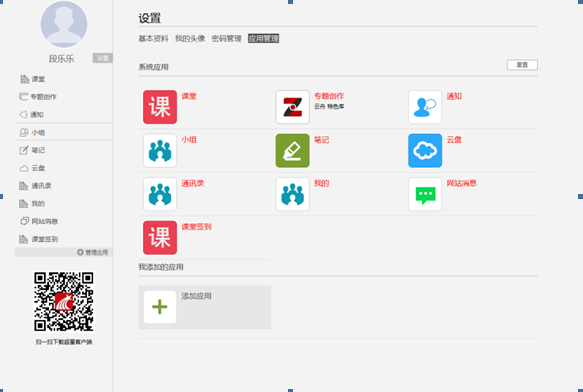Click the 添加应用 label
583x392 pixels.
click(x=197, y=296)
